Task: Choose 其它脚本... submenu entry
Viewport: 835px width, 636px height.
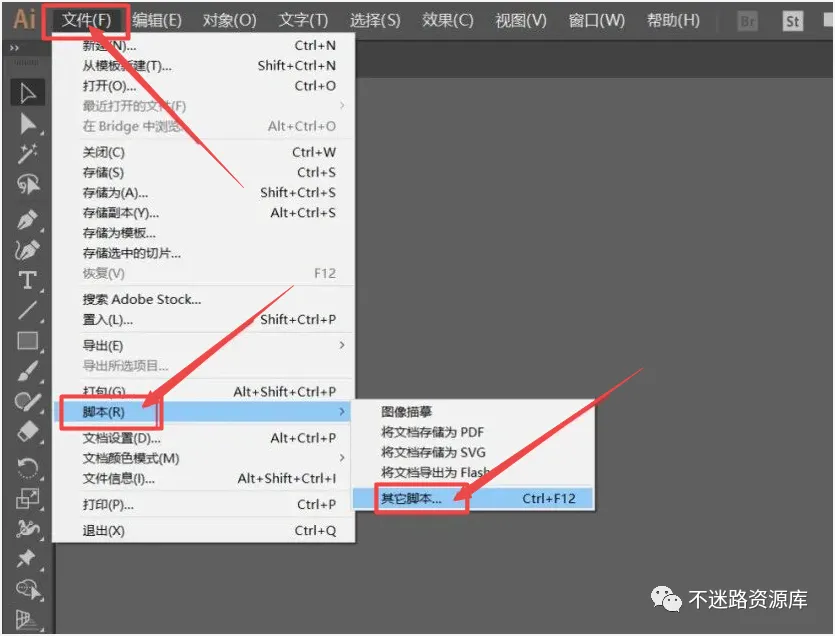Action: (x=473, y=499)
